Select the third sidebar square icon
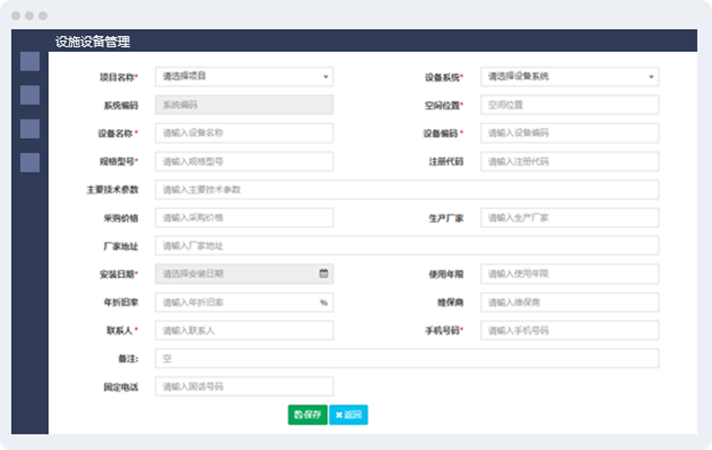 click(x=30, y=129)
